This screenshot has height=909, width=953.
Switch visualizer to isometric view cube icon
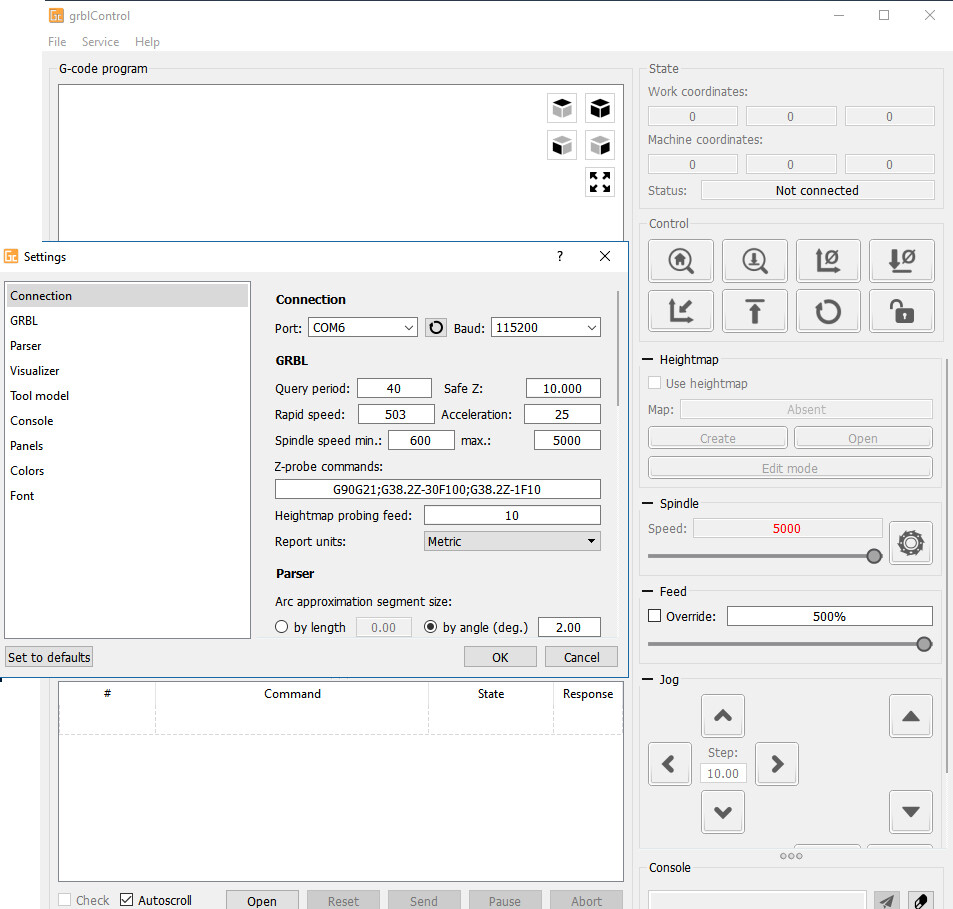600,107
